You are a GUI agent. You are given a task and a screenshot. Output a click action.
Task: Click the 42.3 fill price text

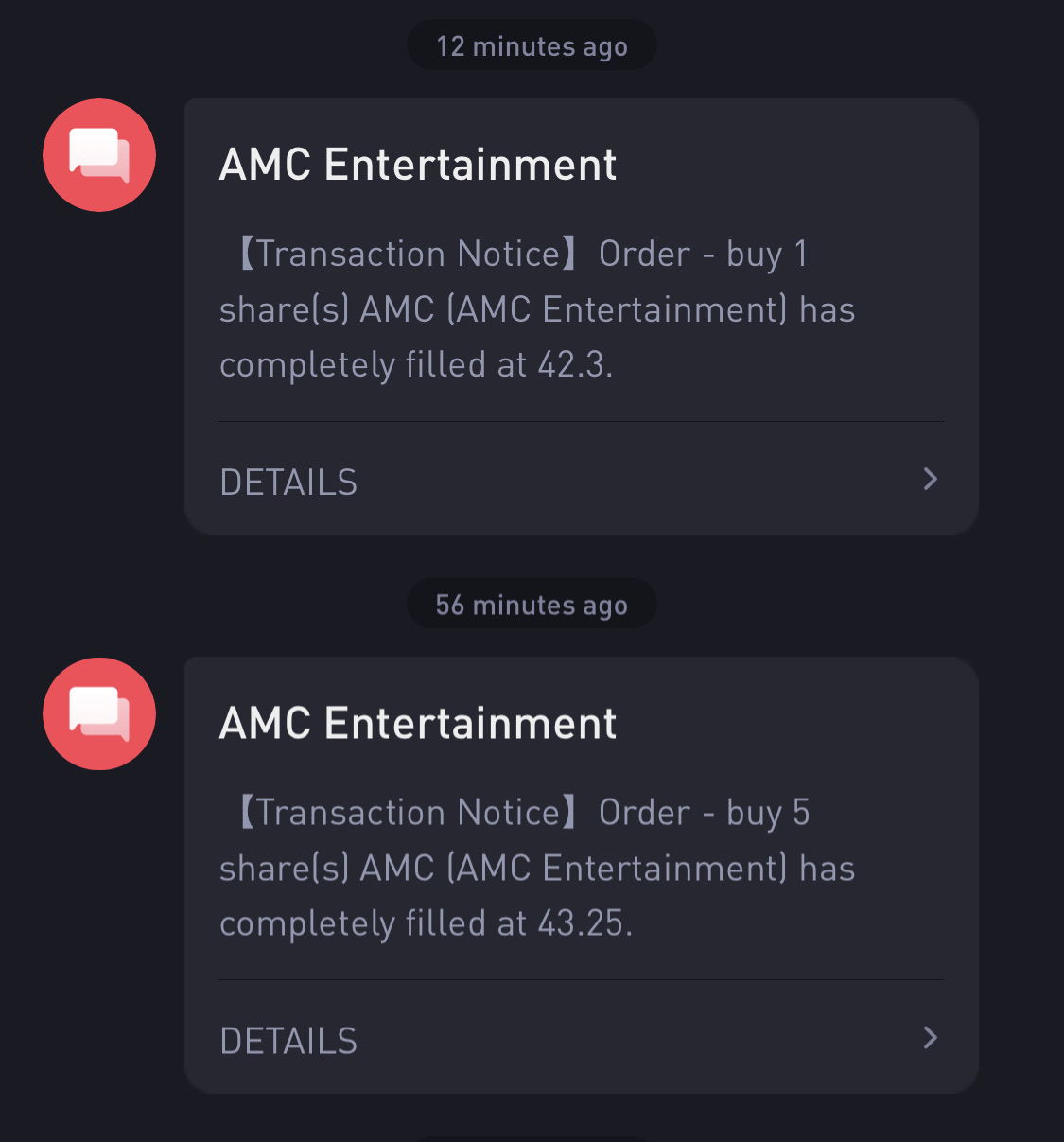pyautogui.click(x=575, y=364)
